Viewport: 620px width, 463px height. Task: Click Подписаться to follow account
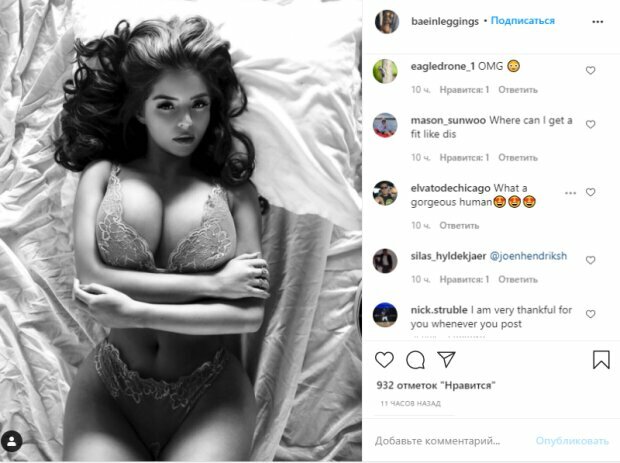coord(522,21)
